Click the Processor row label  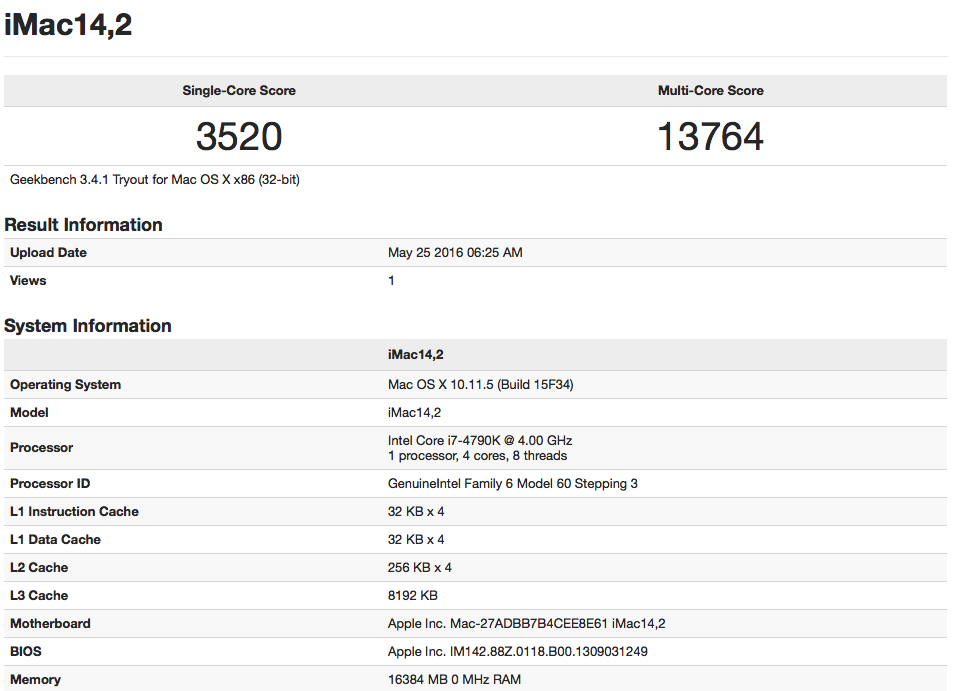41,448
